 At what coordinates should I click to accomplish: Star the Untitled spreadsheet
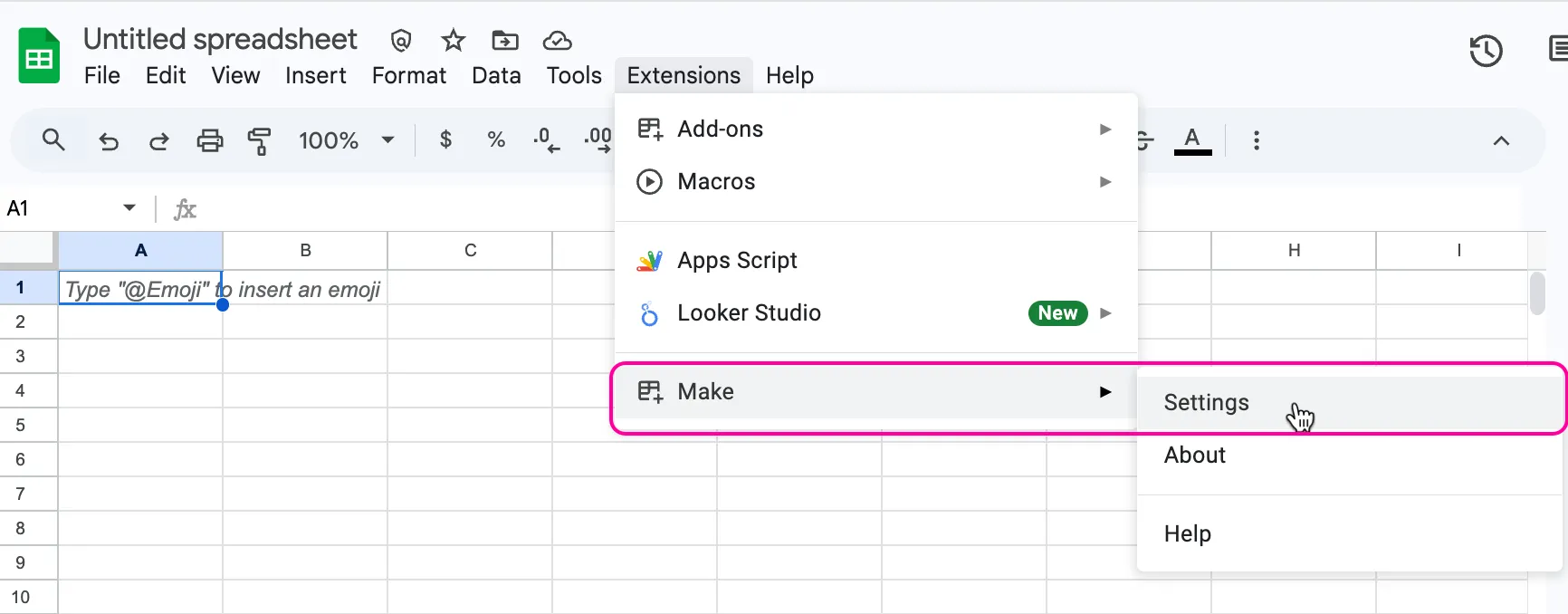[453, 41]
